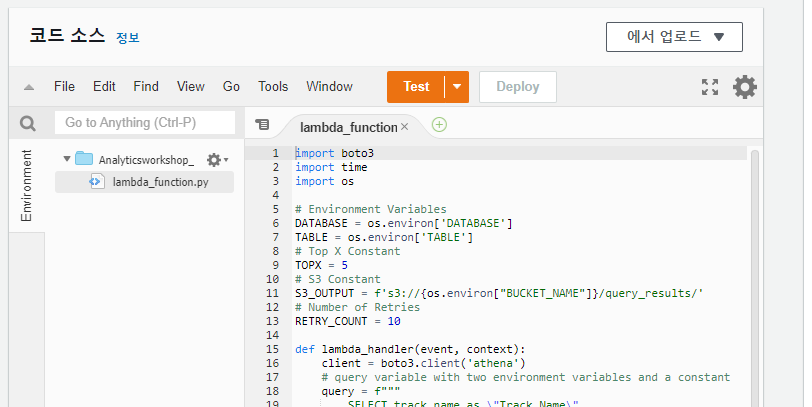Open editor preferences gear icon
Viewport: 812px width, 407px height.
[x=745, y=86]
